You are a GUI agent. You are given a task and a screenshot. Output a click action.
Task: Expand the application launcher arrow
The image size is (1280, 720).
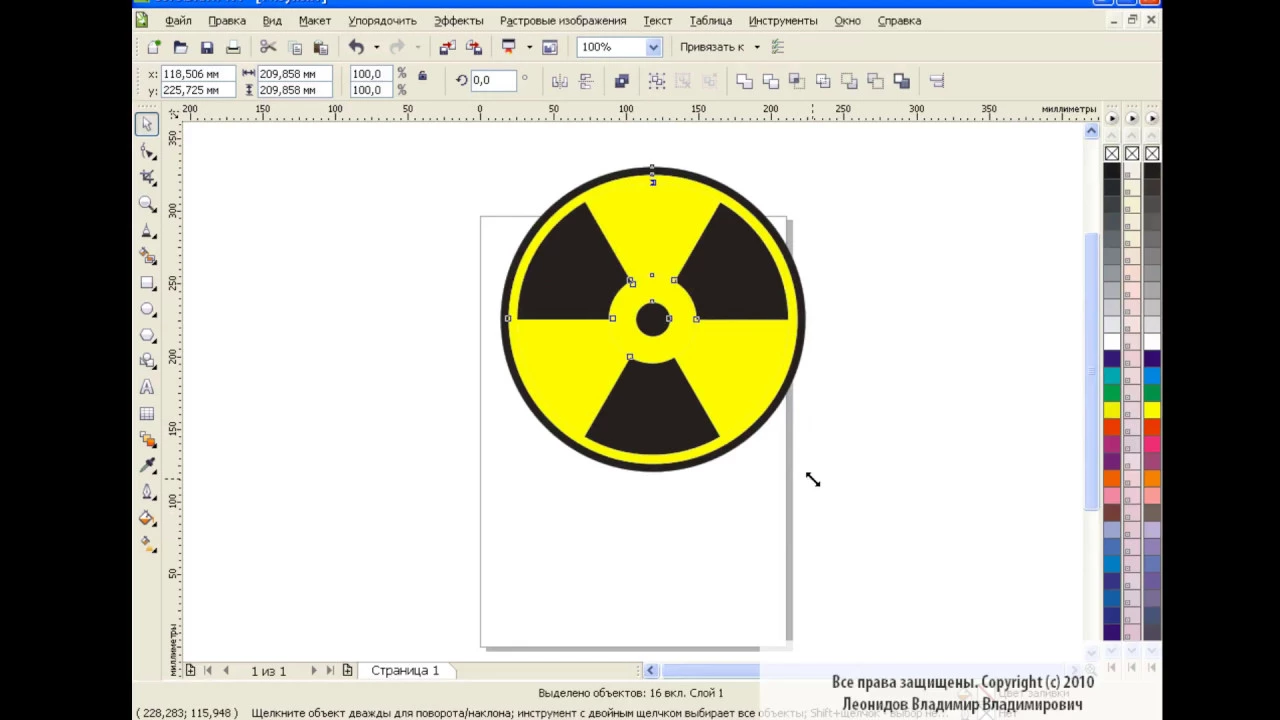tap(529, 47)
